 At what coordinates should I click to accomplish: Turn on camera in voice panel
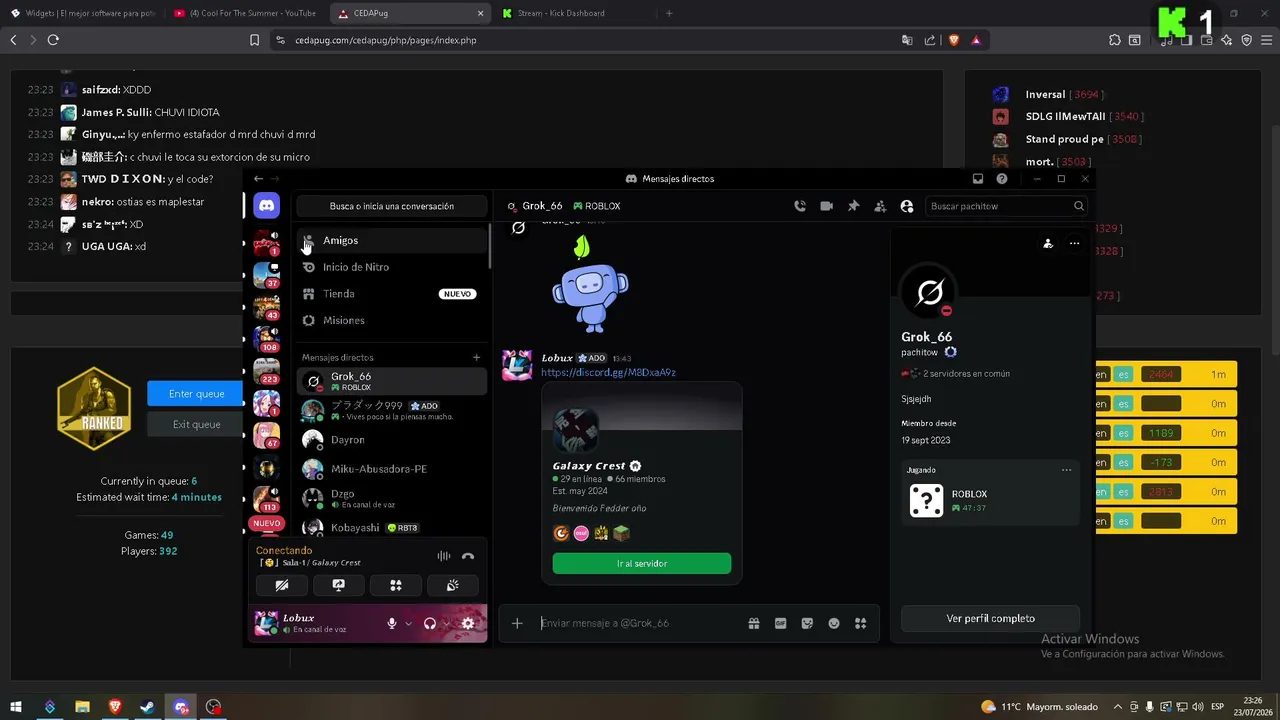pyautogui.click(x=282, y=585)
